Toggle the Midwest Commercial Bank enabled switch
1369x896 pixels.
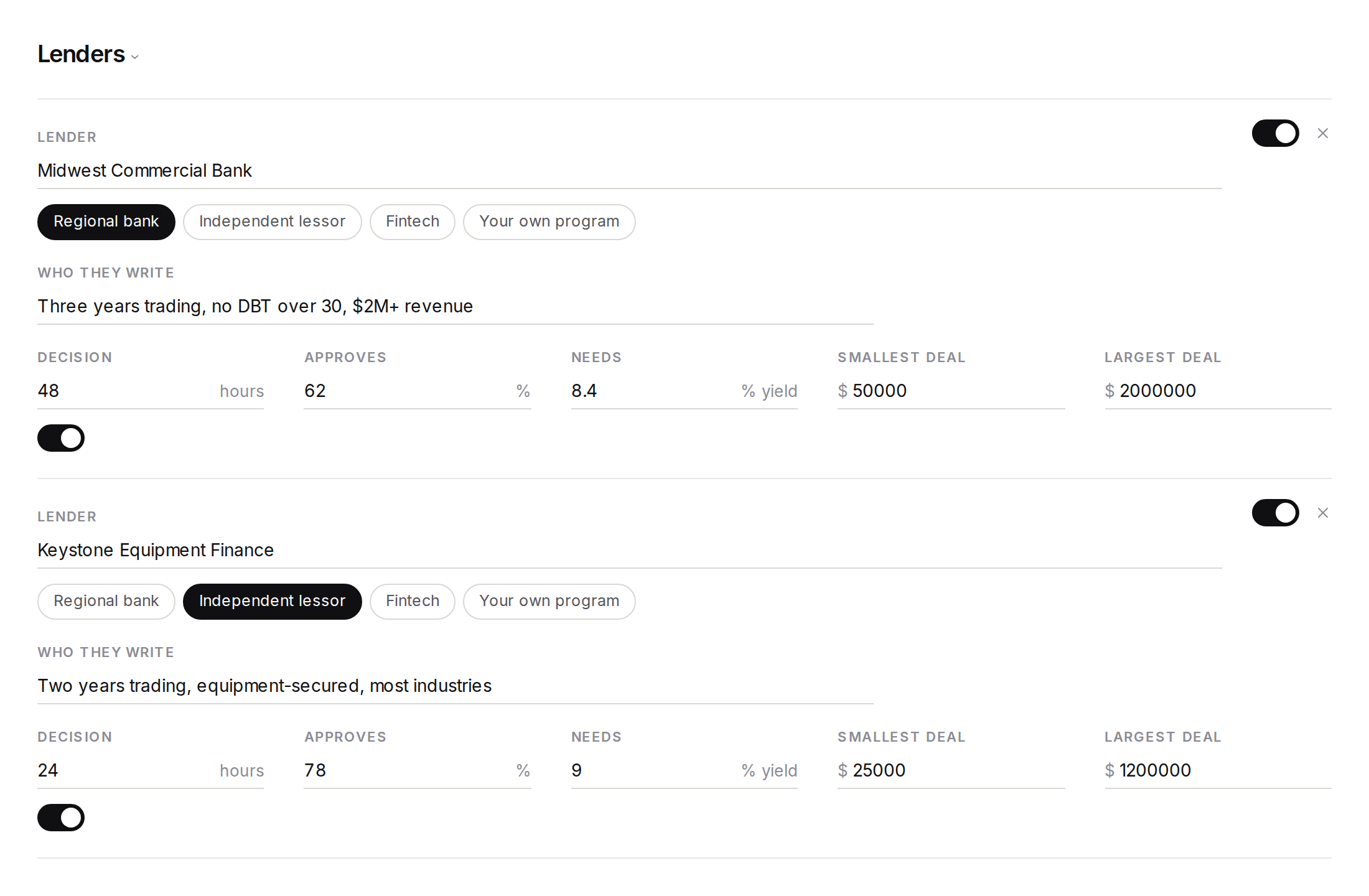[1276, 133]
